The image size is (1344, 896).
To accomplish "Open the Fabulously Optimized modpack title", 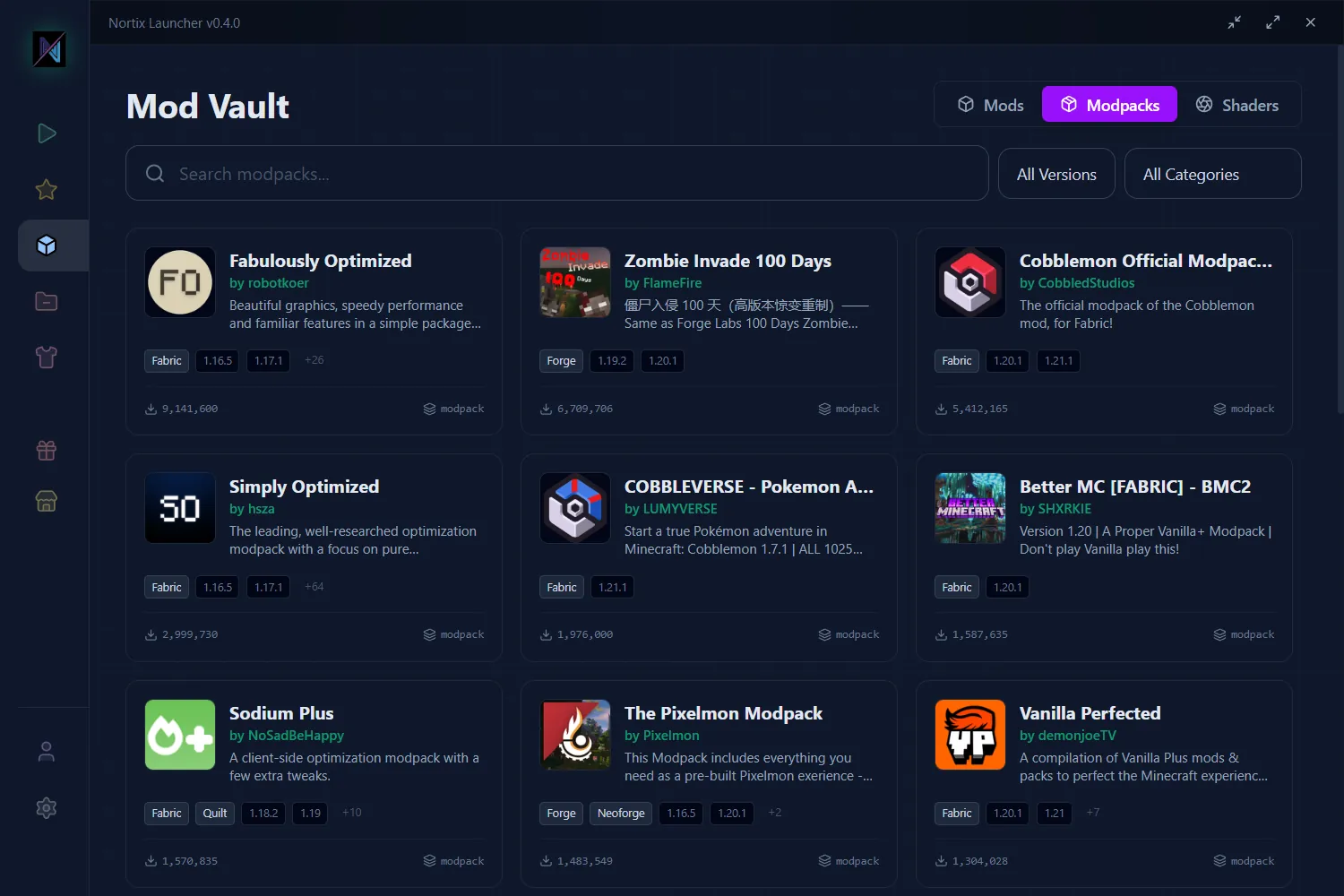I will click(x=320, y=261).
